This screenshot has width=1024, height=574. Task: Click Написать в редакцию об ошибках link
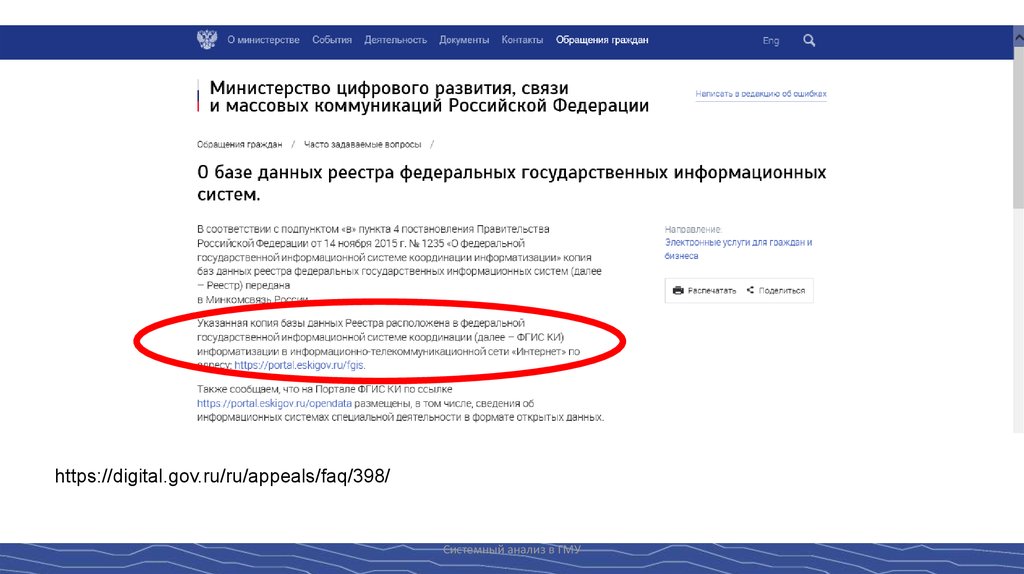coord(761,94)
